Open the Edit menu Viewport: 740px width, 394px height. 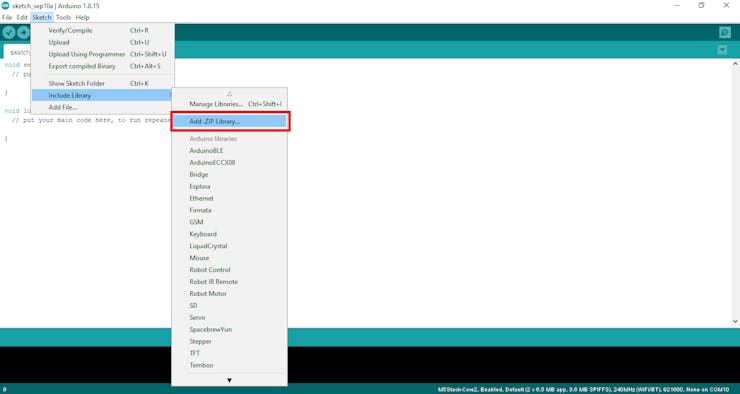tap(22, 17)
